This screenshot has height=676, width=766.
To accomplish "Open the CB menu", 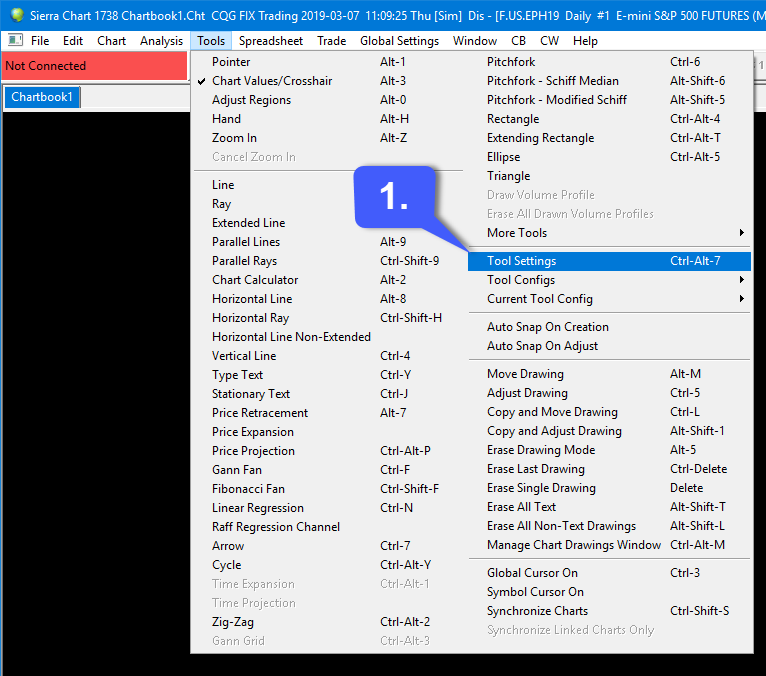I will (x=518, y=41).
